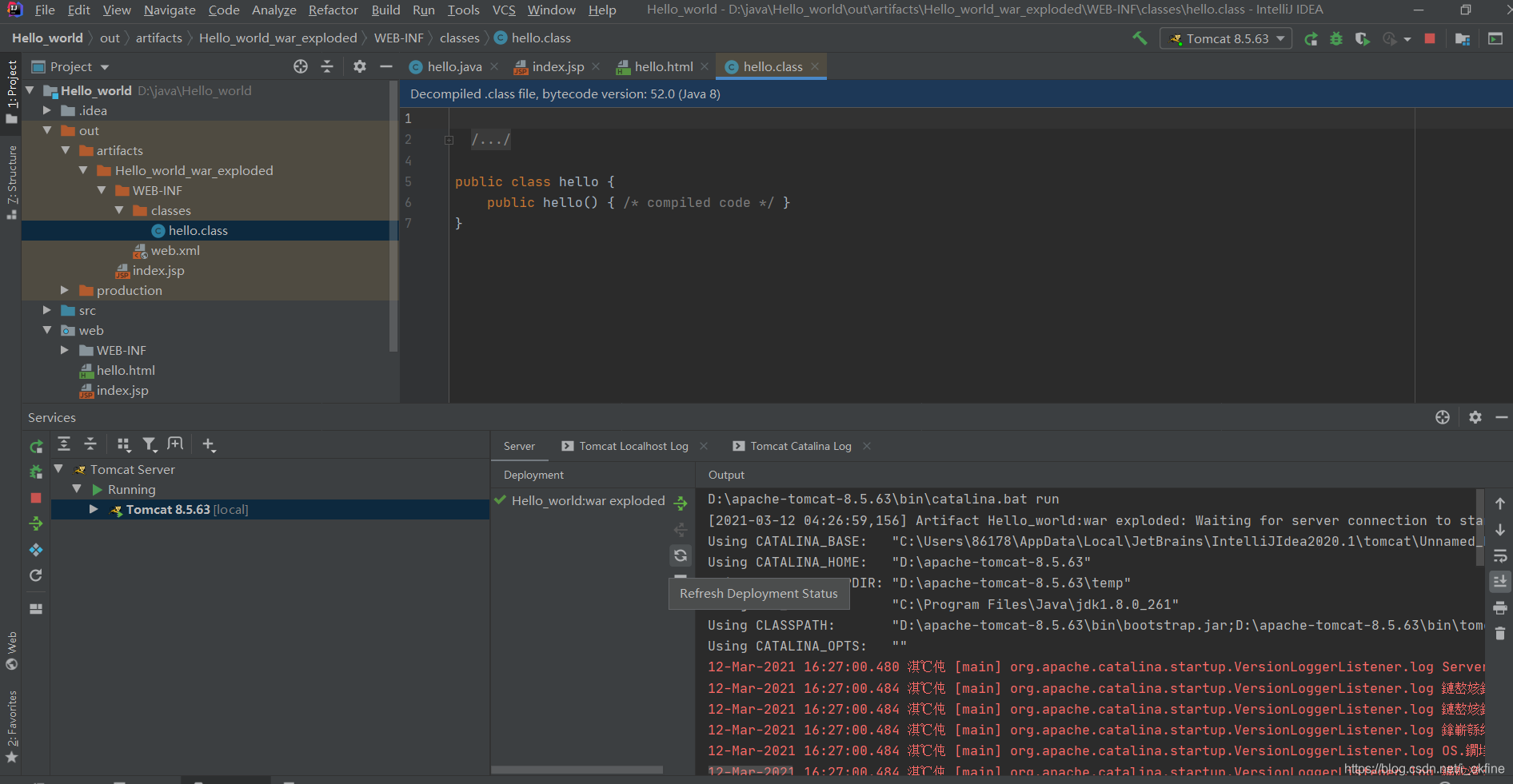
Task: Click the Rerun icon in the Services left toolbar
Action: (x=36, y=447)
